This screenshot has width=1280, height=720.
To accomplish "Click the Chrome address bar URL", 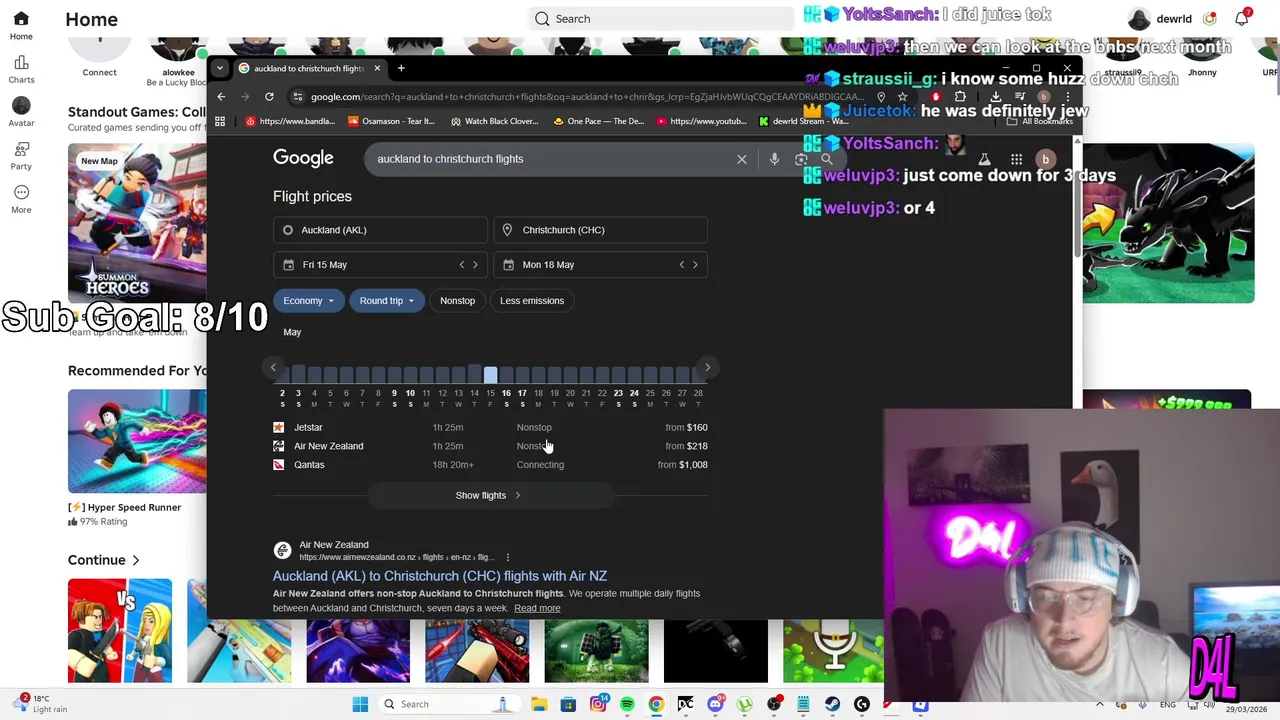I will click(x=585, y=97).
